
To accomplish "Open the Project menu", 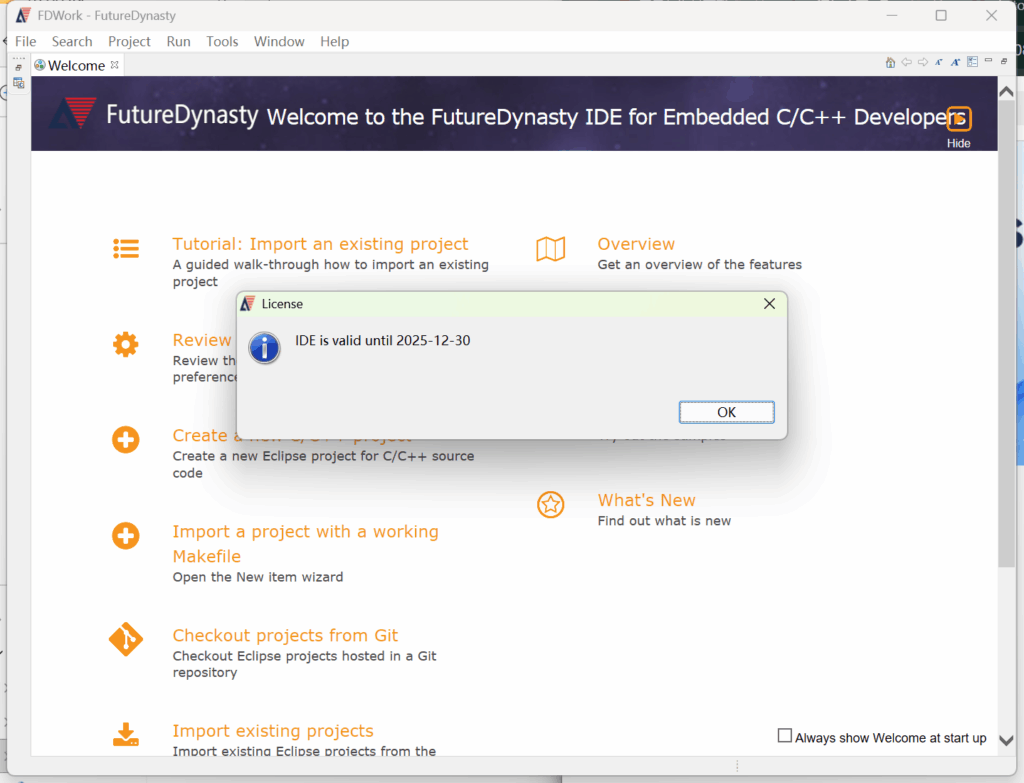I will pyautogui.click(x=129, y=41).
